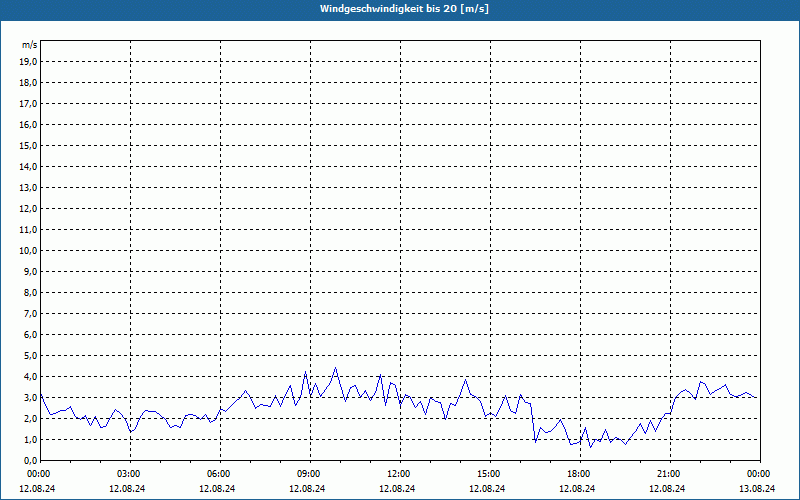Viewport: 800px width, 500px height.
Task: Click the '12.08.24' date under 21:00
Action: point(667,488)
